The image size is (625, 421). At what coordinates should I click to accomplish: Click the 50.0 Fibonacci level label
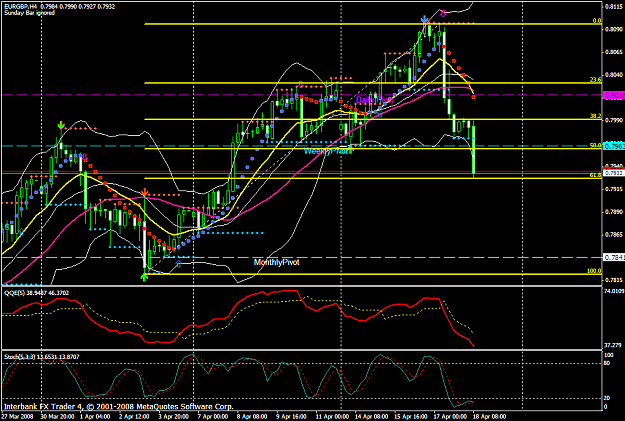coord(596,146)
